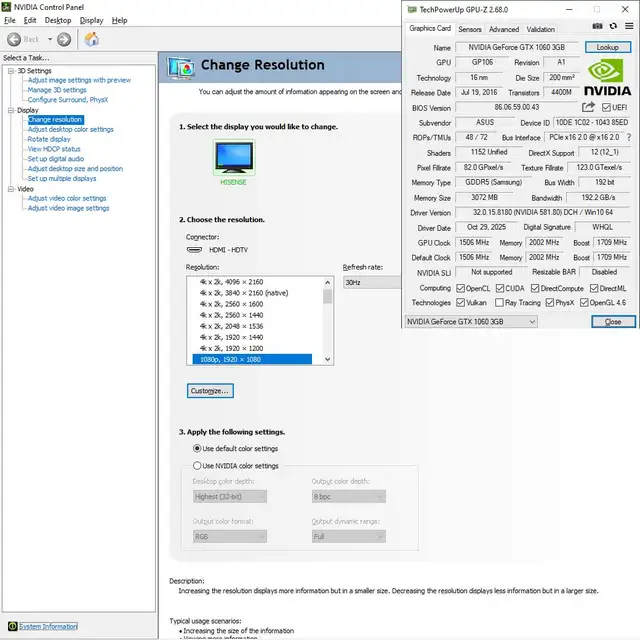Open the Output dynamic range dropdown
This screenshot has width=640, height=640.
(349, 536)
